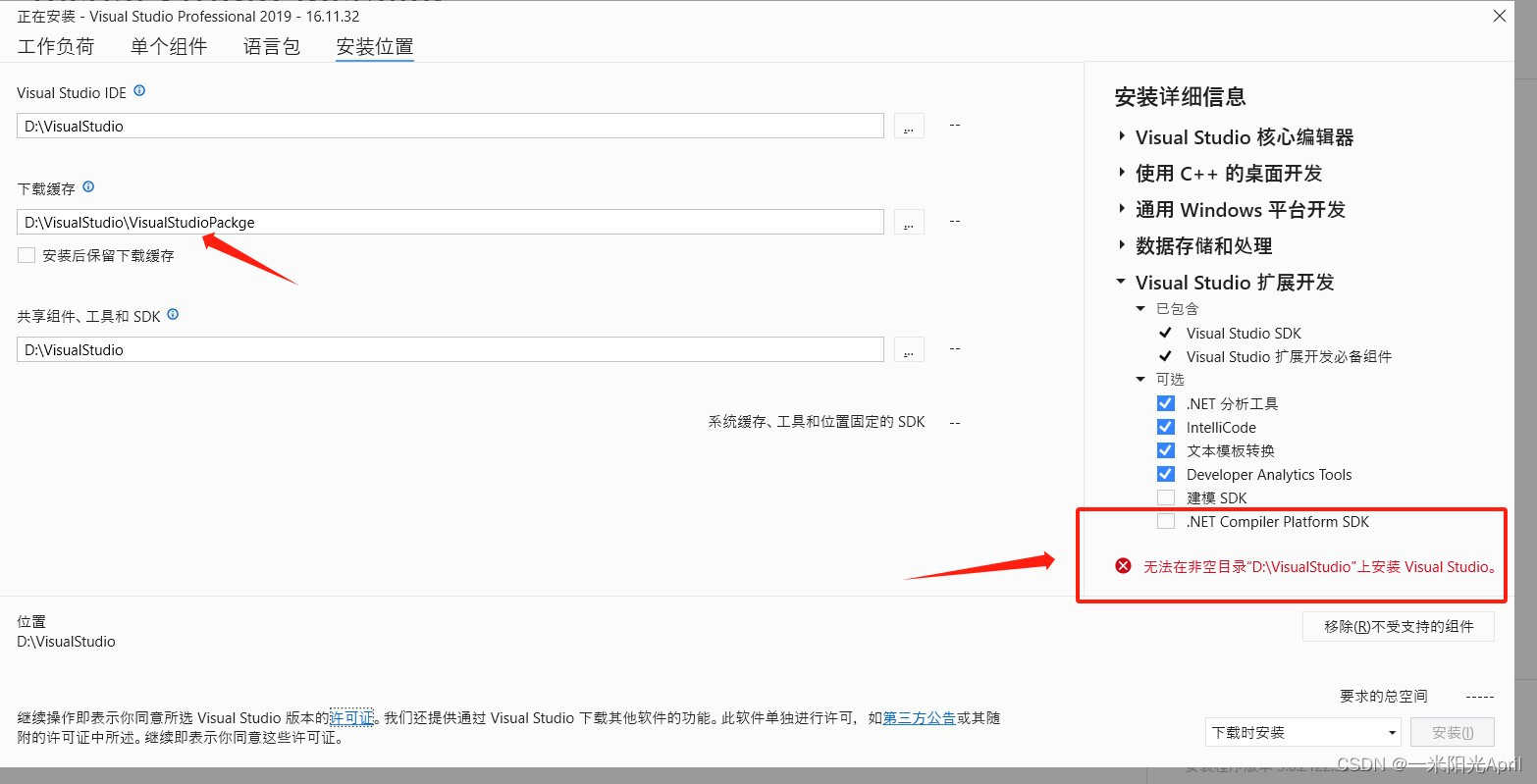
Task: Expand 数据存储和处理 node
Action: point(1122,245)
